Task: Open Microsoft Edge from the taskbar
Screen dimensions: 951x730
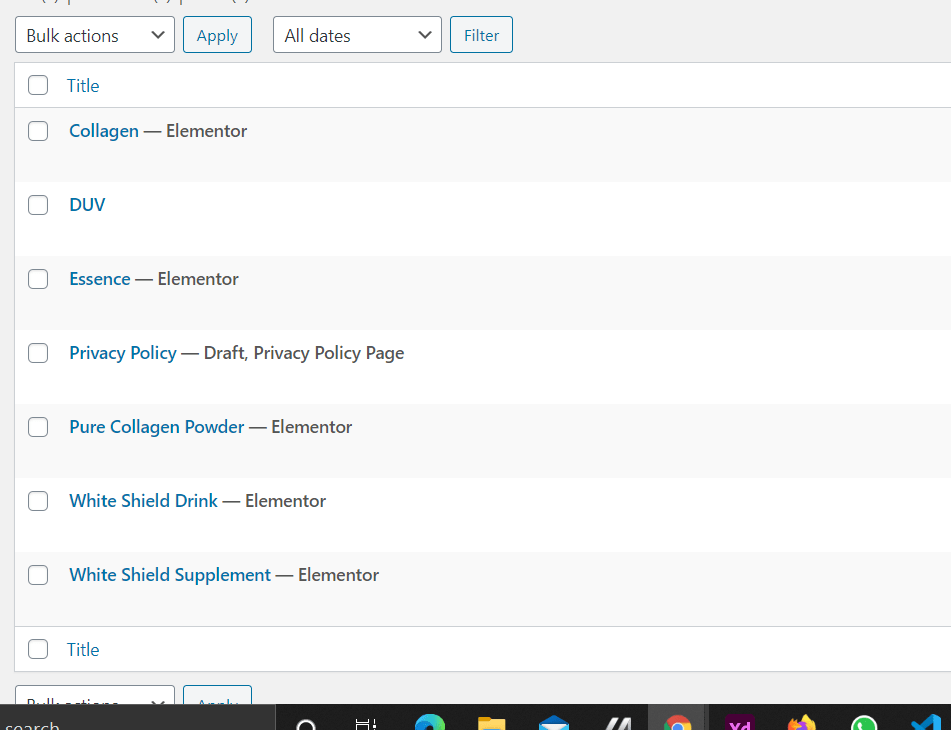Action: [x=430, y=723]
